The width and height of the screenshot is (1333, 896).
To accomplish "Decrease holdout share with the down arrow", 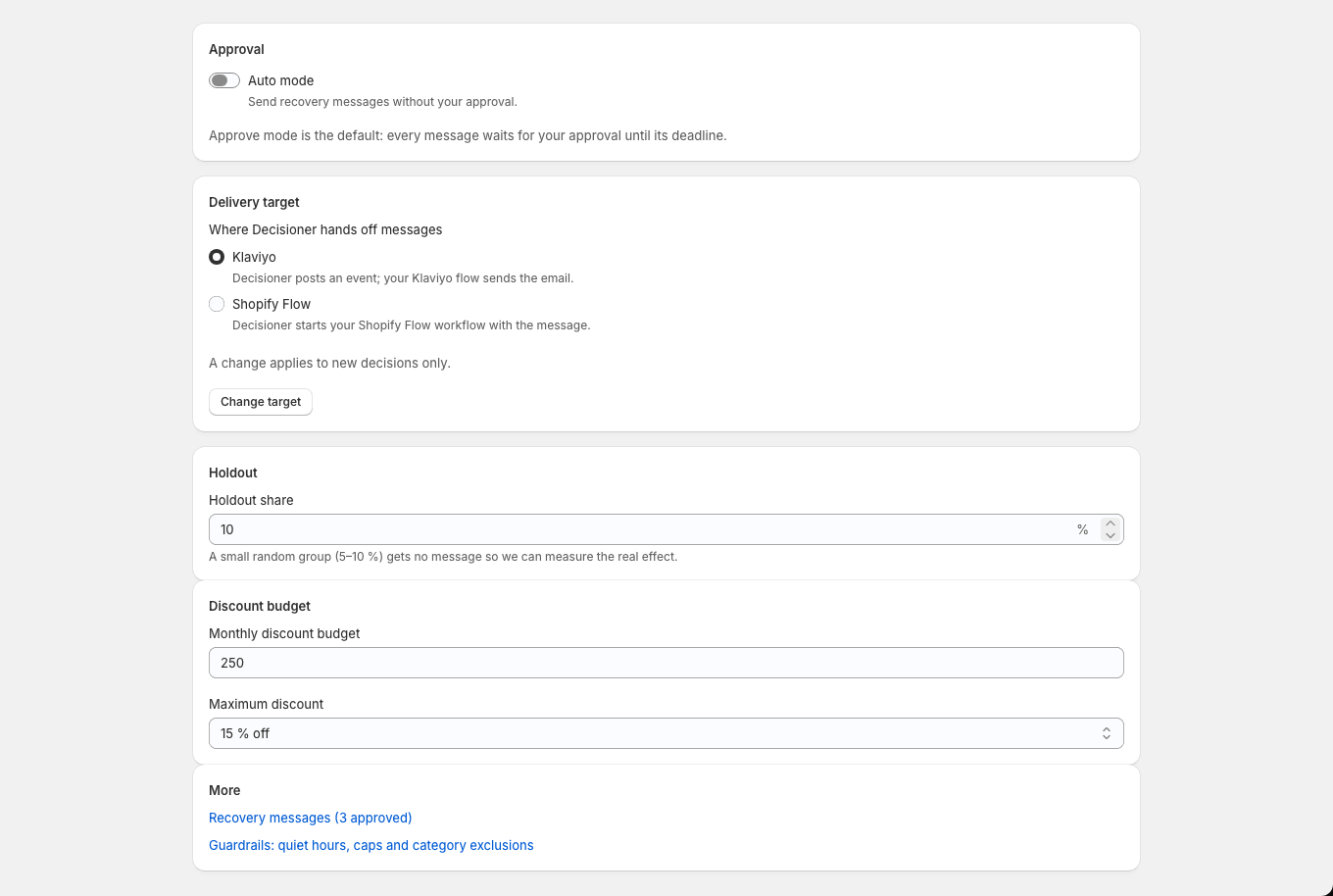I will [1111, 535].
